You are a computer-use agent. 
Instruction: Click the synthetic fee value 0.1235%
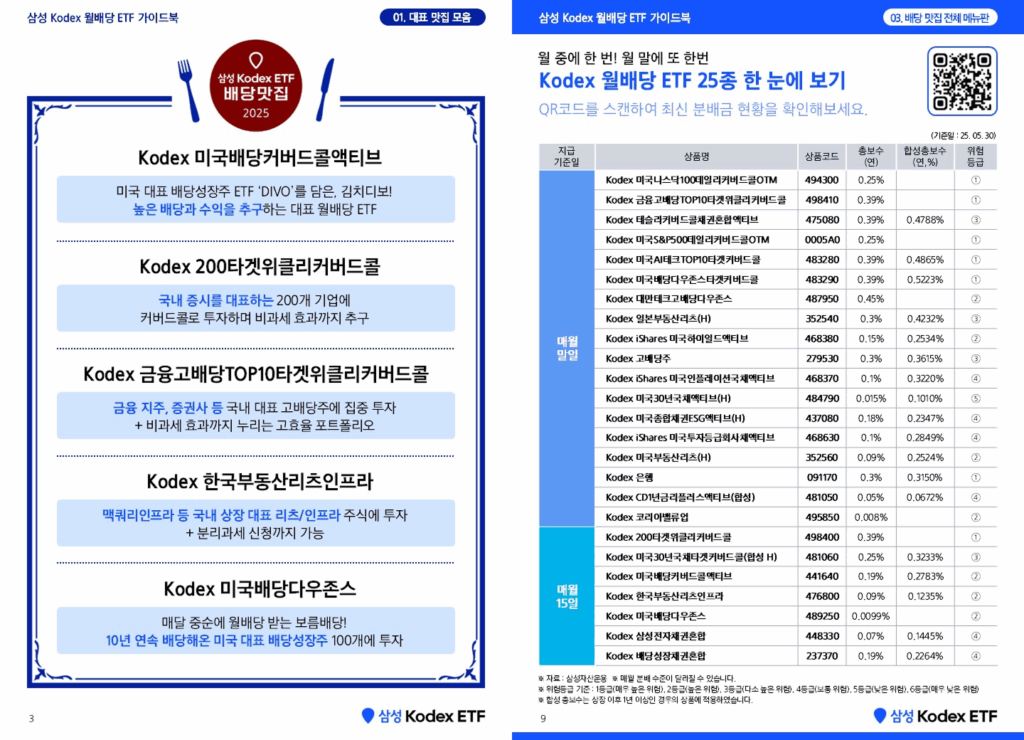(925, 596)
